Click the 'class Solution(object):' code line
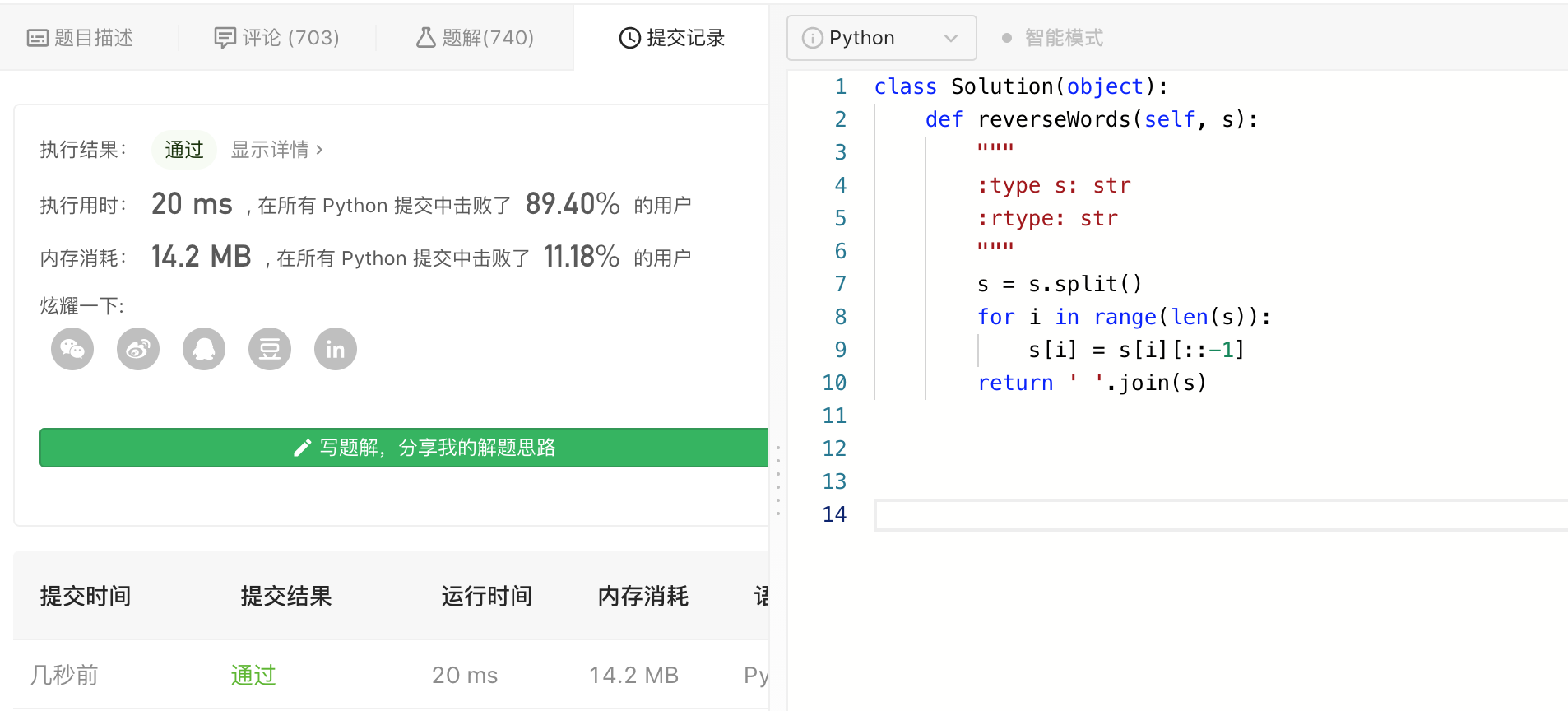 (x=1021, y=86)
